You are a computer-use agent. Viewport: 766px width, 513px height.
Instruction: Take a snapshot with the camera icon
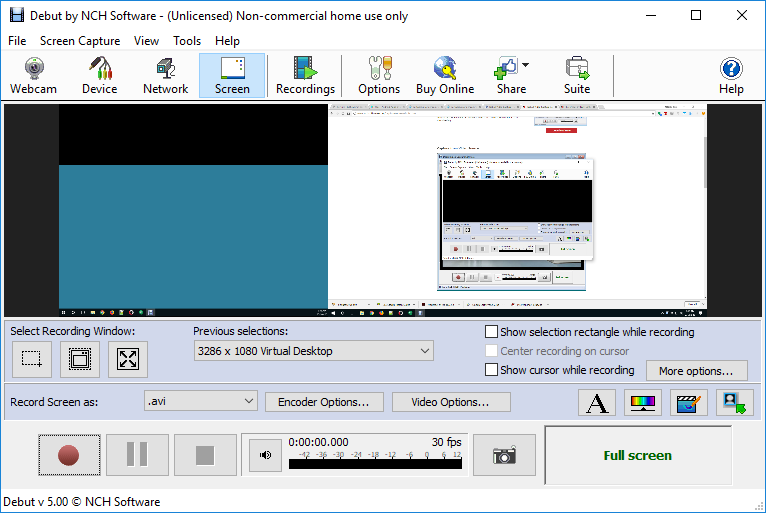(x=504, y=455)
